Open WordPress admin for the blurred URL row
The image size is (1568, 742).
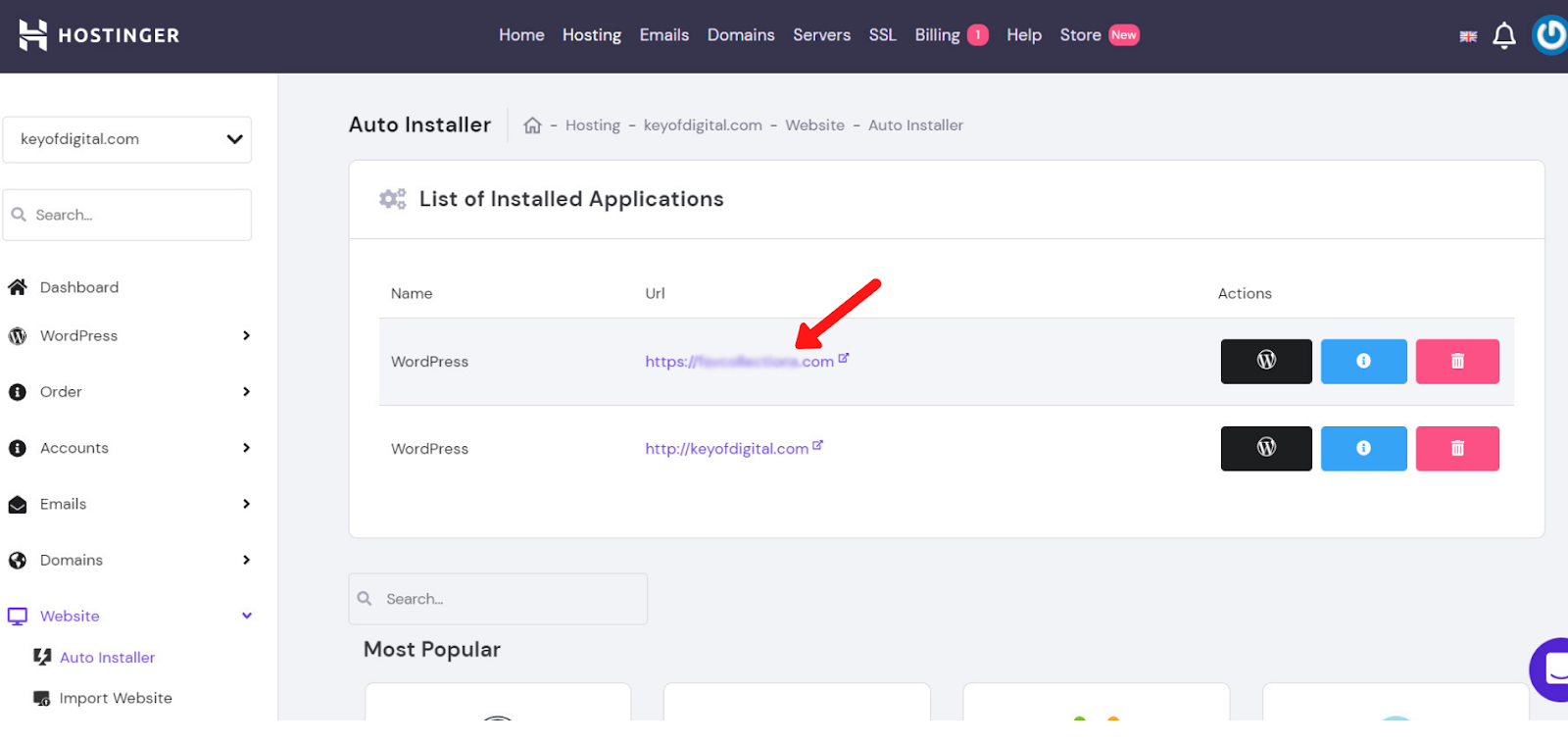(x=1266, y=361)
